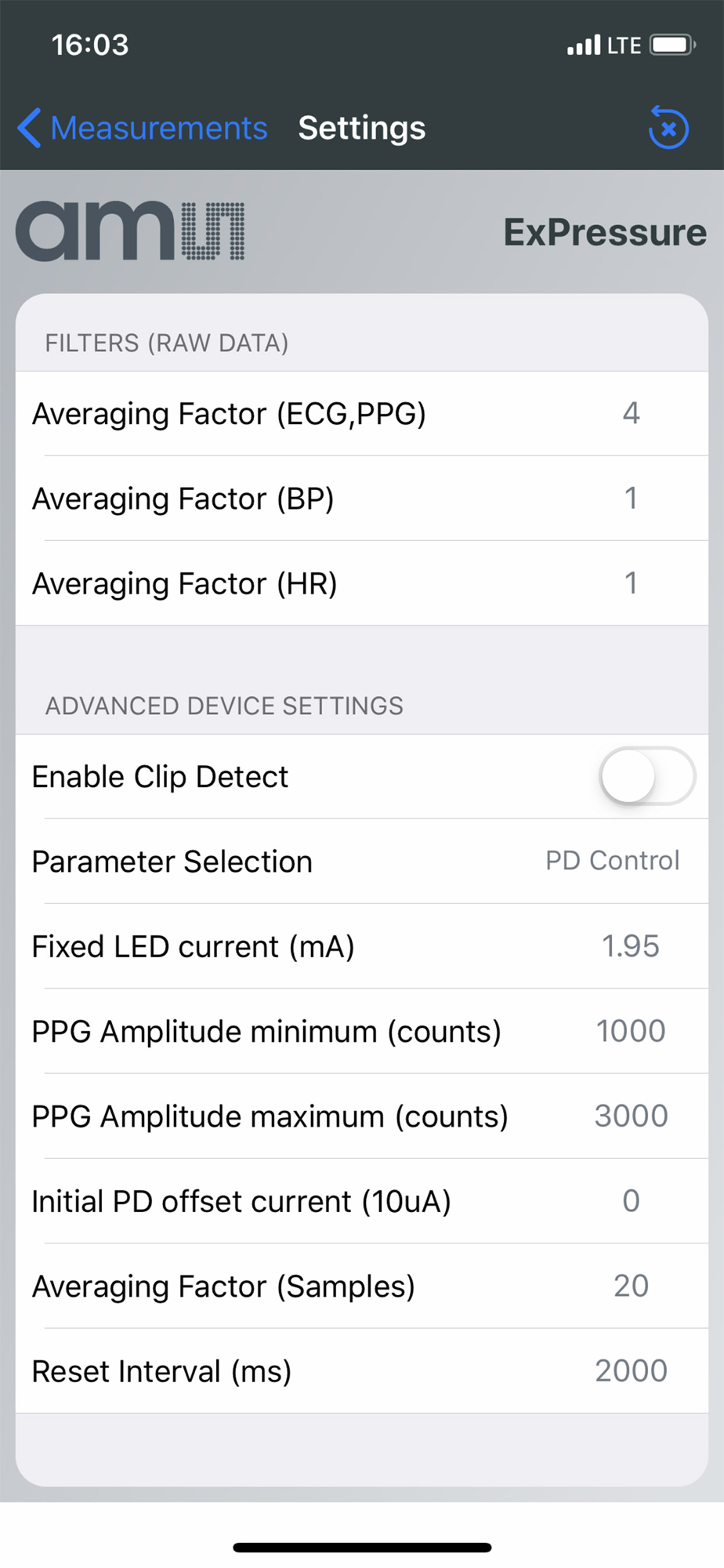Edit PPG Amplitude minimum value 1000

[x=631, y=1031]
